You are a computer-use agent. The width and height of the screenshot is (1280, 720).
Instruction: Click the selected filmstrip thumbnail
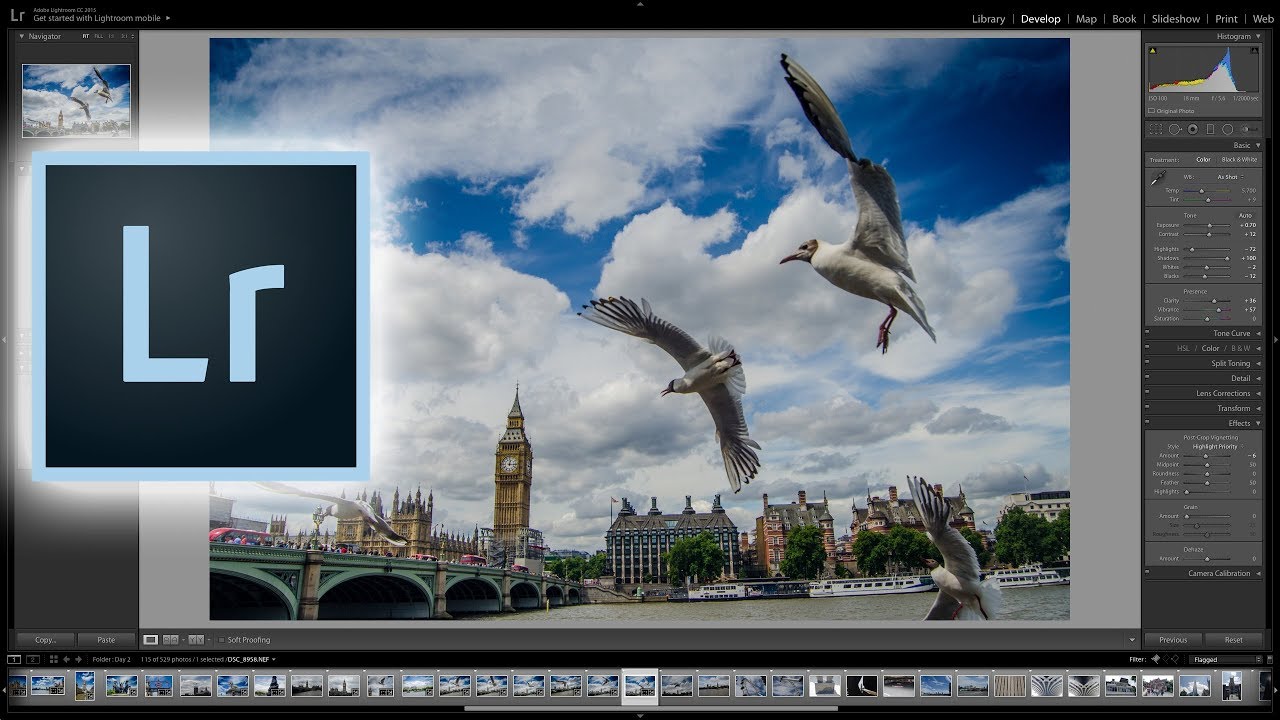coord(640,685)
